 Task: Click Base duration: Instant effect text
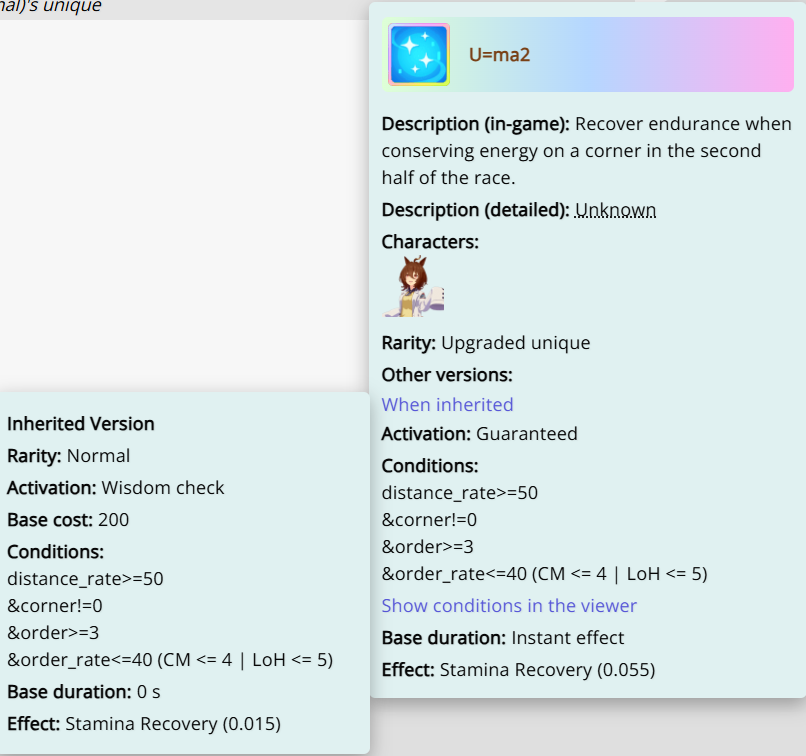click(503, 637)
